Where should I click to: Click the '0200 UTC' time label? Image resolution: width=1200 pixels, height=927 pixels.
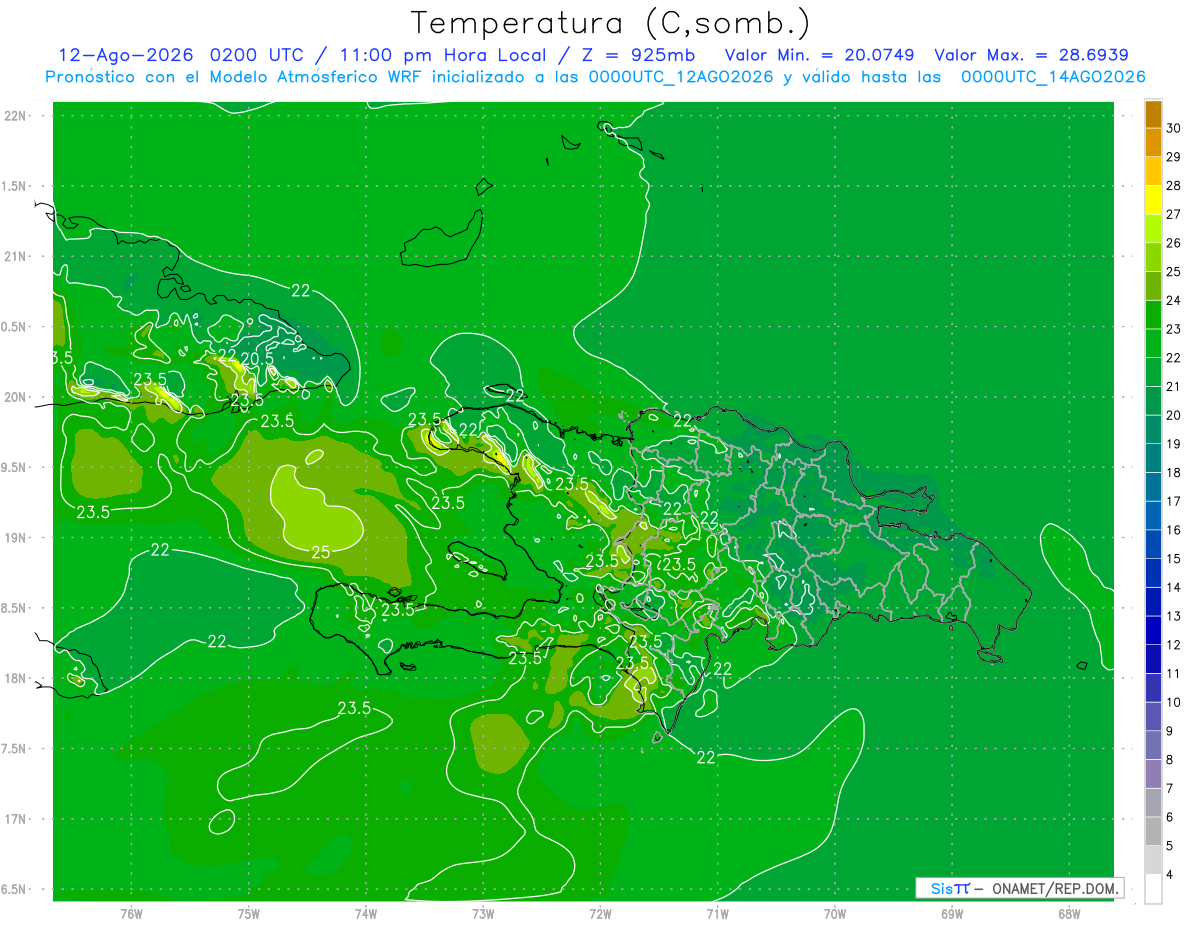[256, 55]
